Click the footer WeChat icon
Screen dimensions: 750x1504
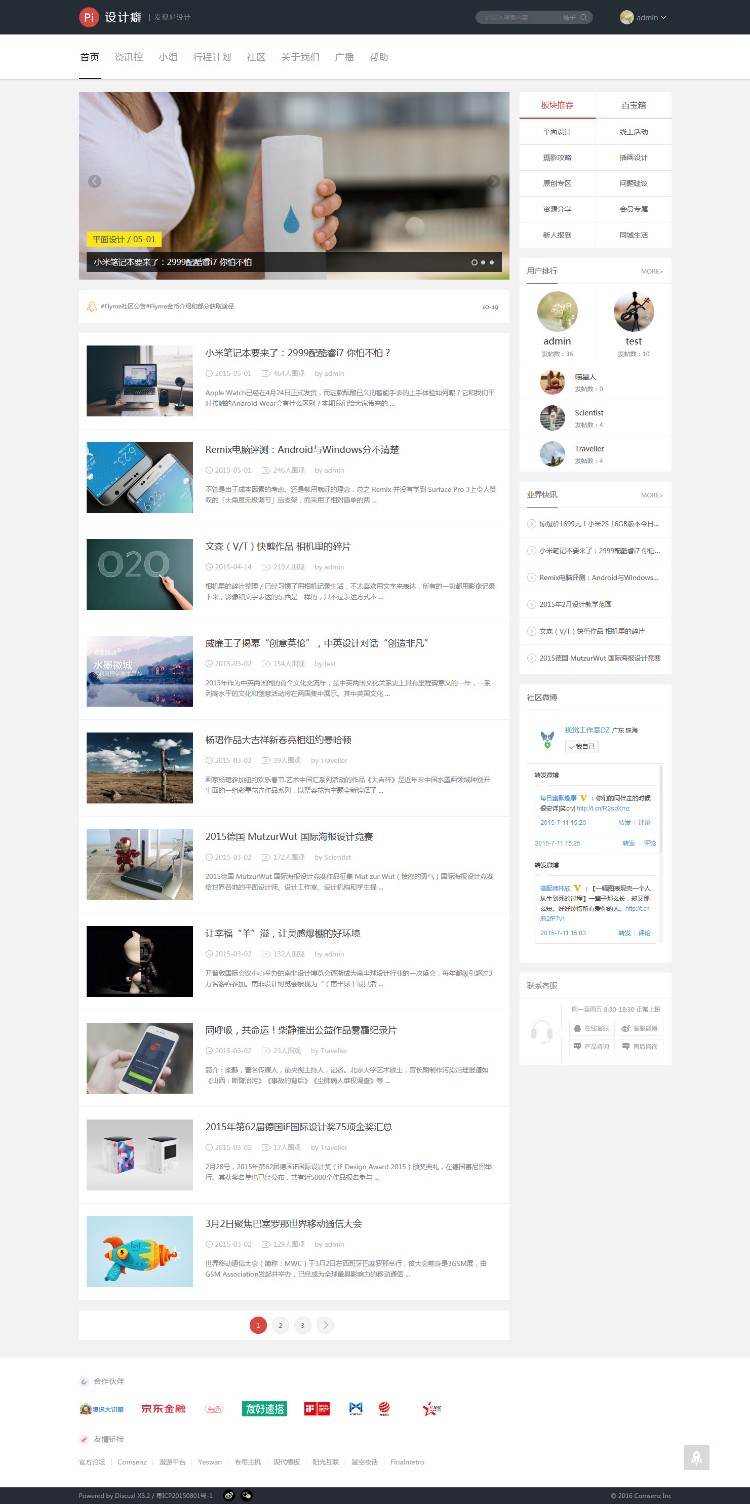pos(246,1495)
